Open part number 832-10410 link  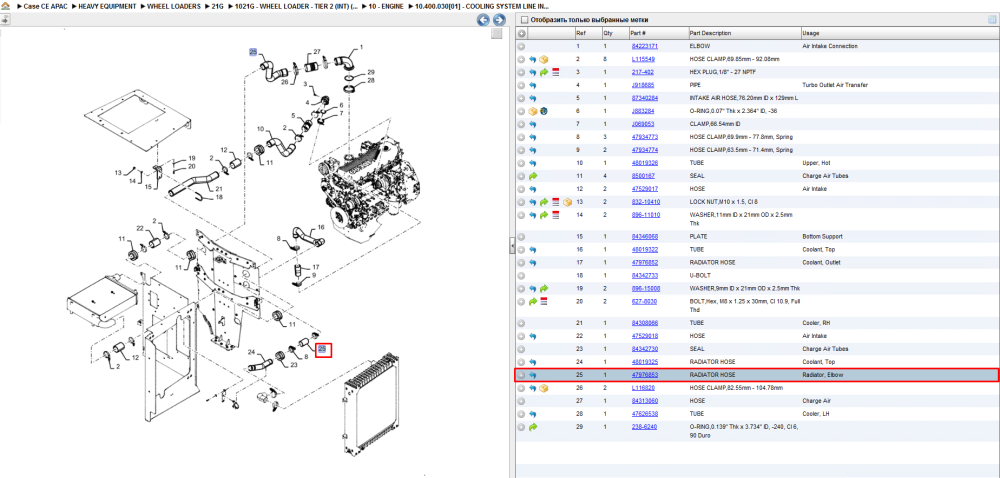coord(645,202)
